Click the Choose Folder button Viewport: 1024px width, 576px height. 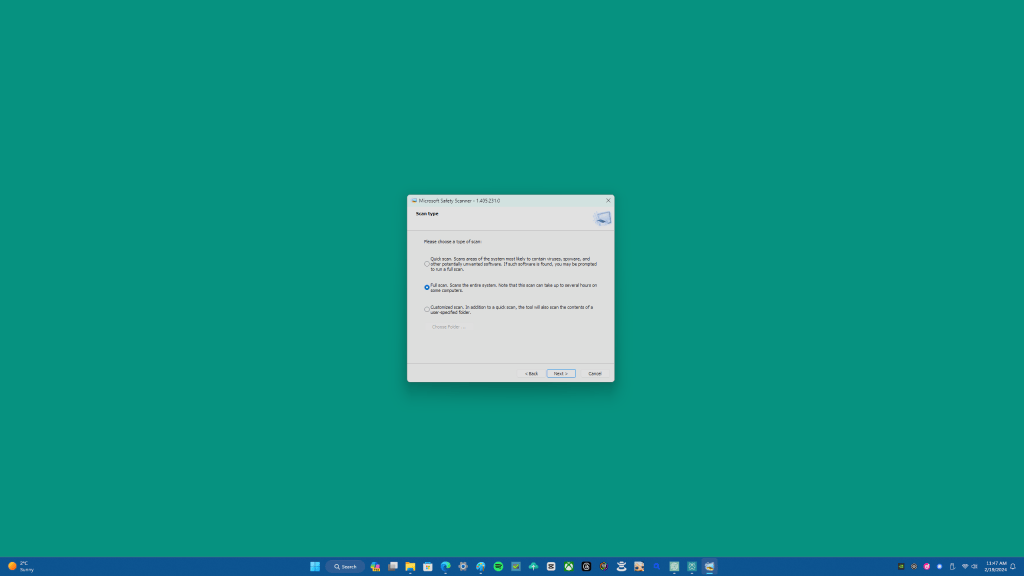pyautogui.click(x=446, y=327)
